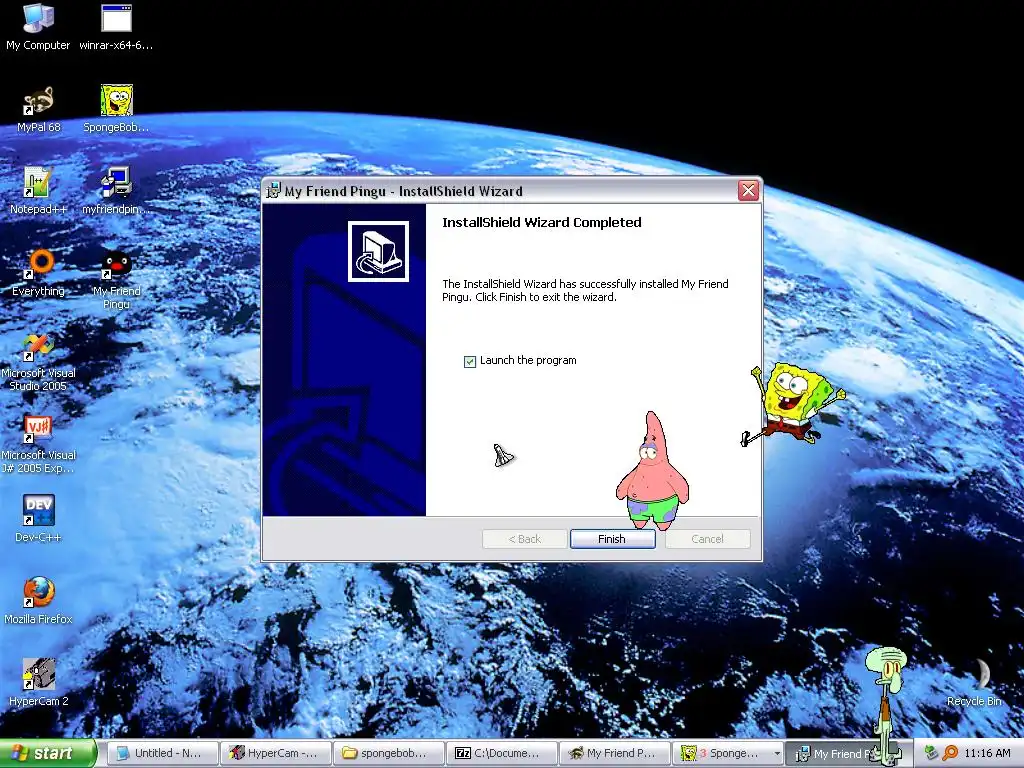Close the InstallShield Wizard window
Viewport: 1024px width, 768px height.
tap(748, 191)
